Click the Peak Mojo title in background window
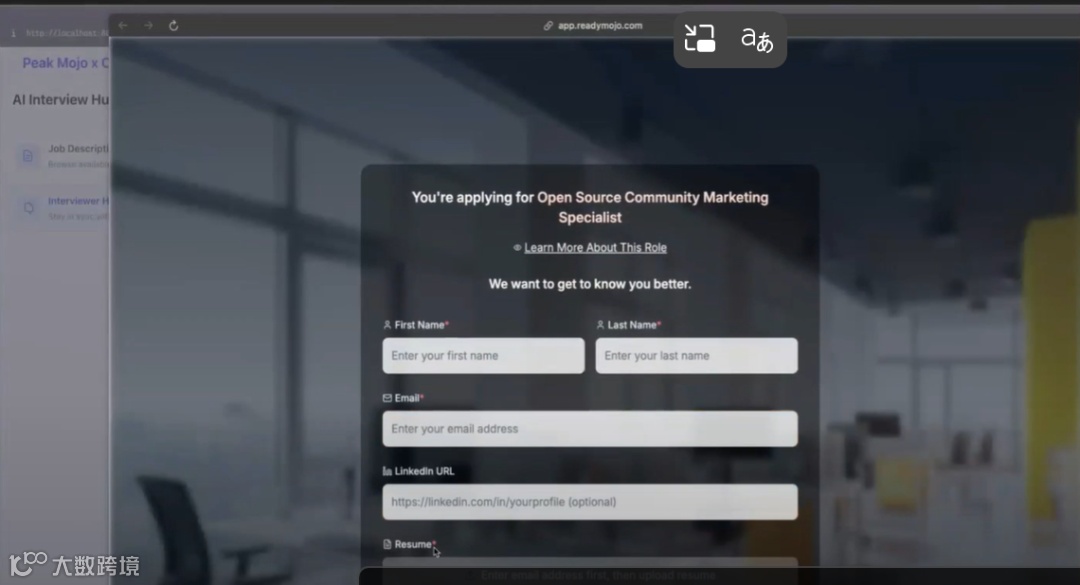The image size is (1080, 585). 65,63
